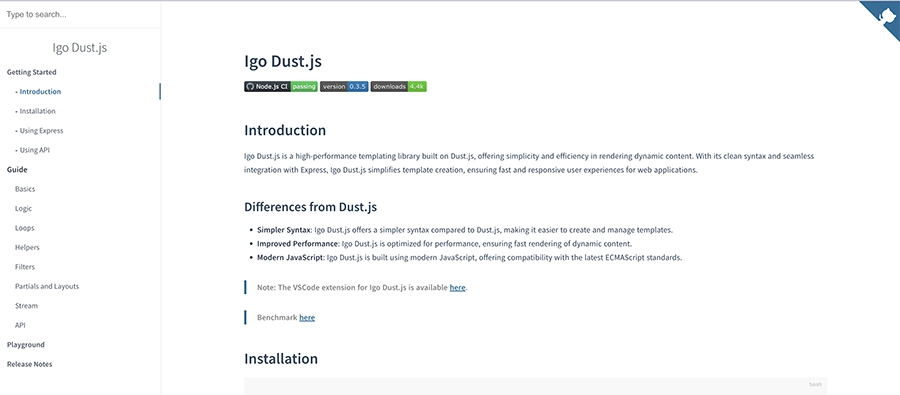Click the downloads 4.4k badge
Image resolution: width=900 pixels, height=395 pixels.
(398, 87)
